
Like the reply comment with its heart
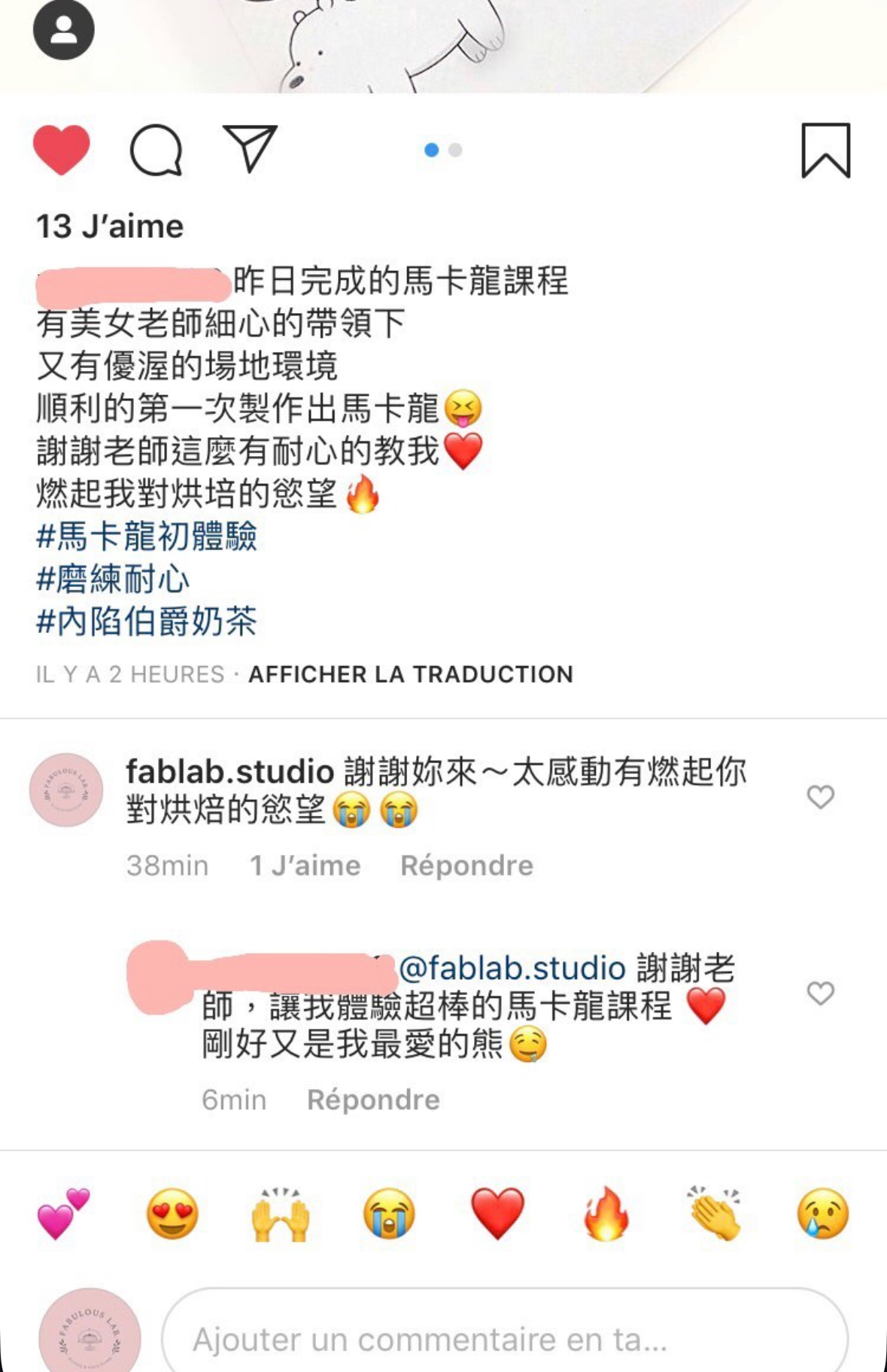pyautogui.click(x=820, y=993)
